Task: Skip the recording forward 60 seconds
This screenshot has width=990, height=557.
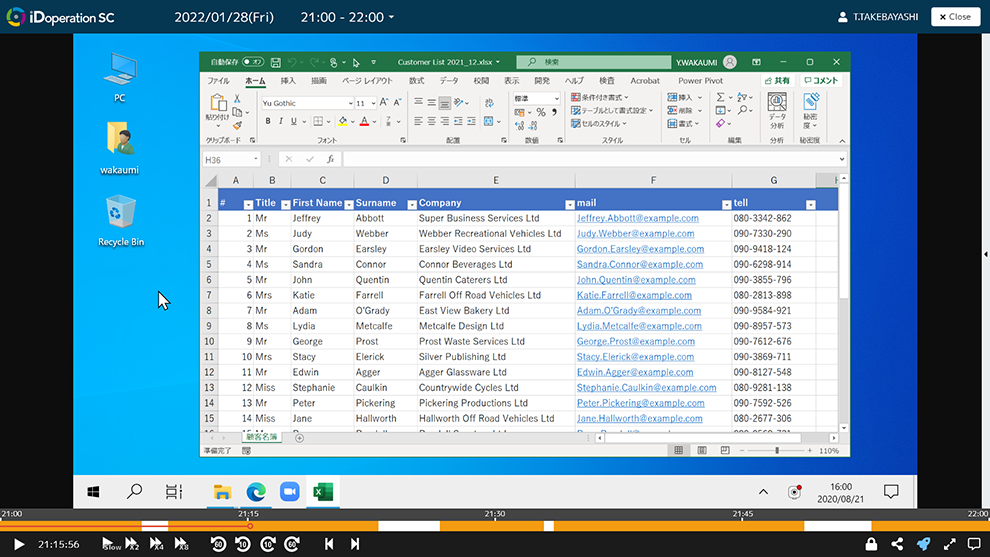Action: pos(292,544)
